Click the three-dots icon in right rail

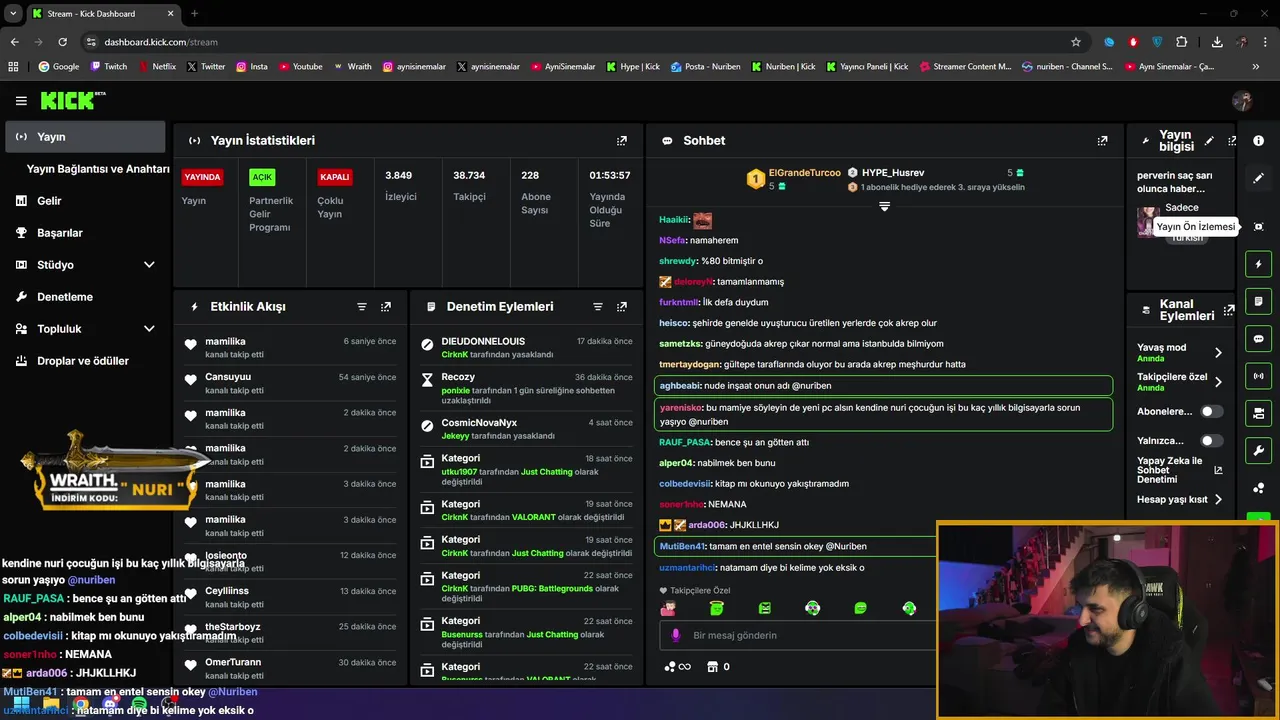pos(1259,488)
